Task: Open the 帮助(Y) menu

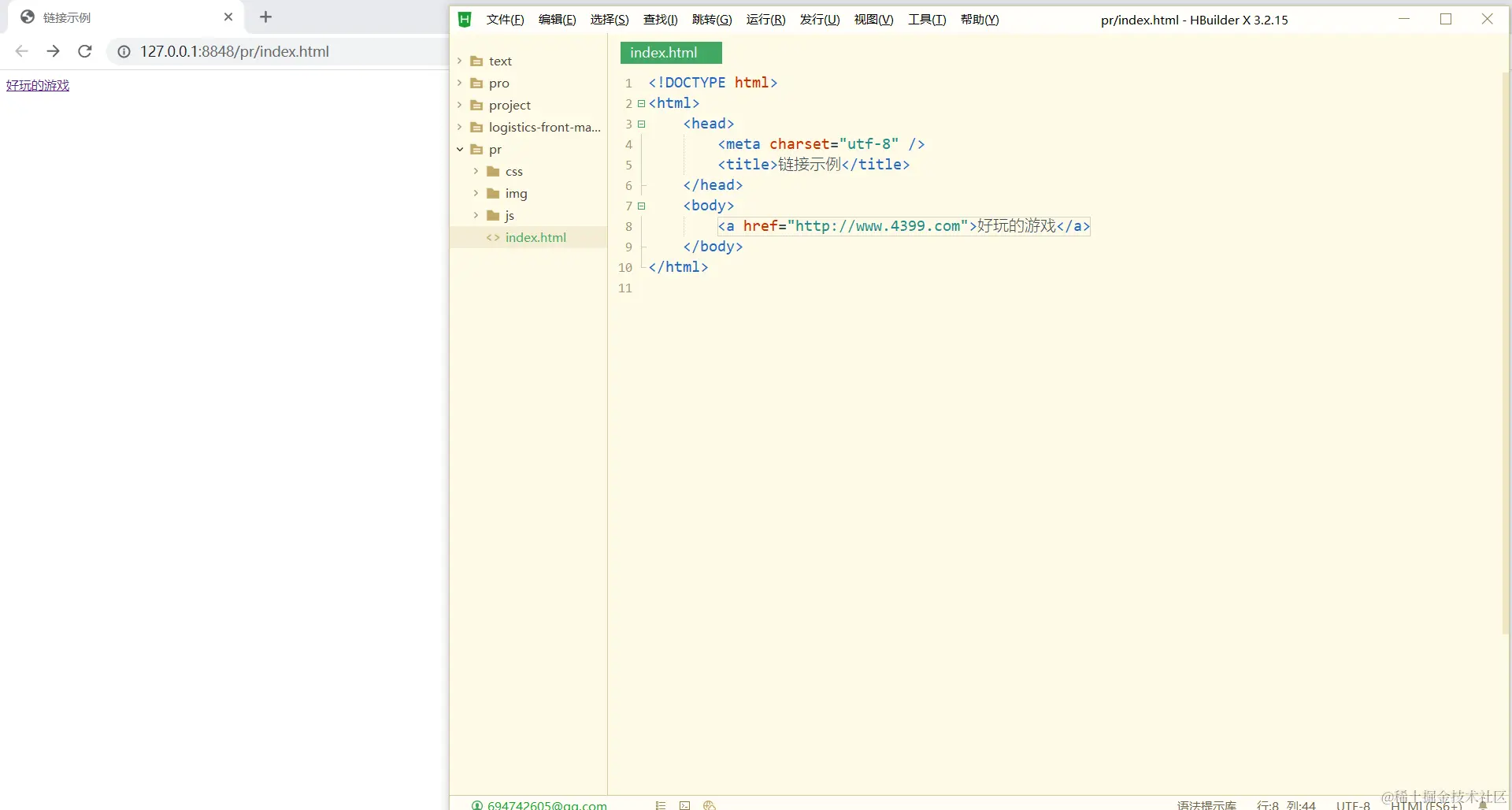Action: pos(980,20)
